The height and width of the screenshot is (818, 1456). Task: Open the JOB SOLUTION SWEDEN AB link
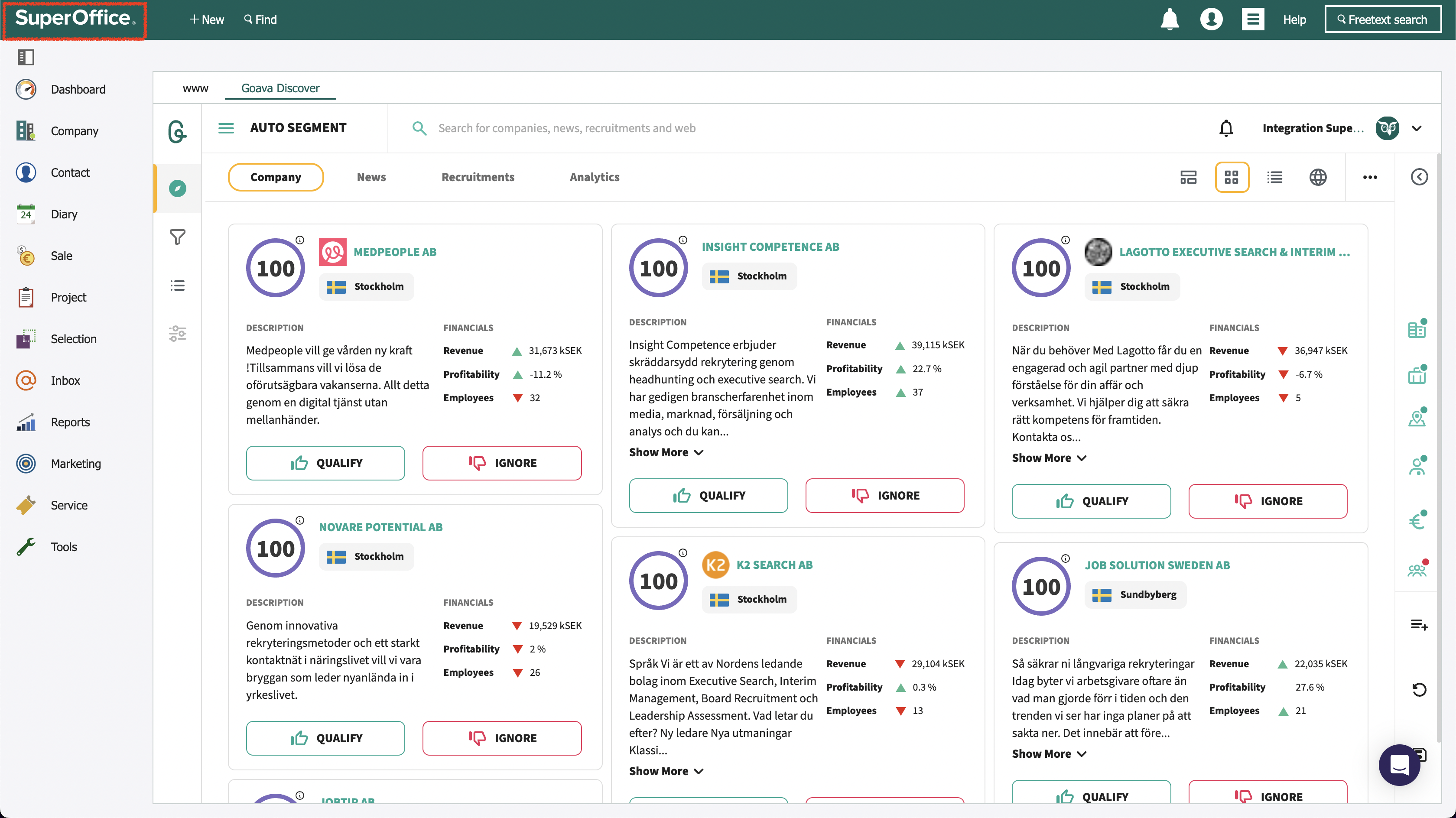click(1157, 565)
